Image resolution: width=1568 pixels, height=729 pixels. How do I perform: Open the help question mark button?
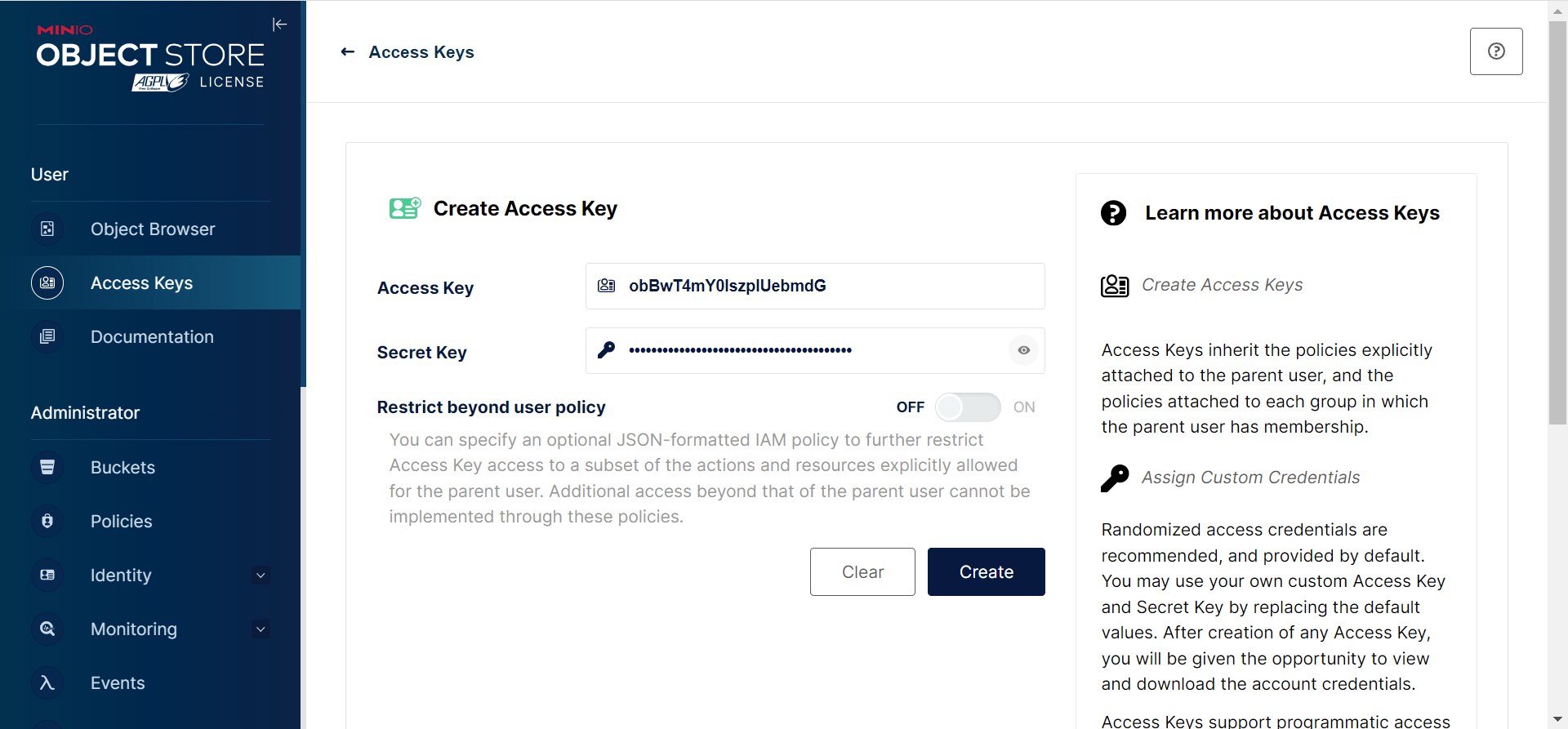tap(1495, 51)
